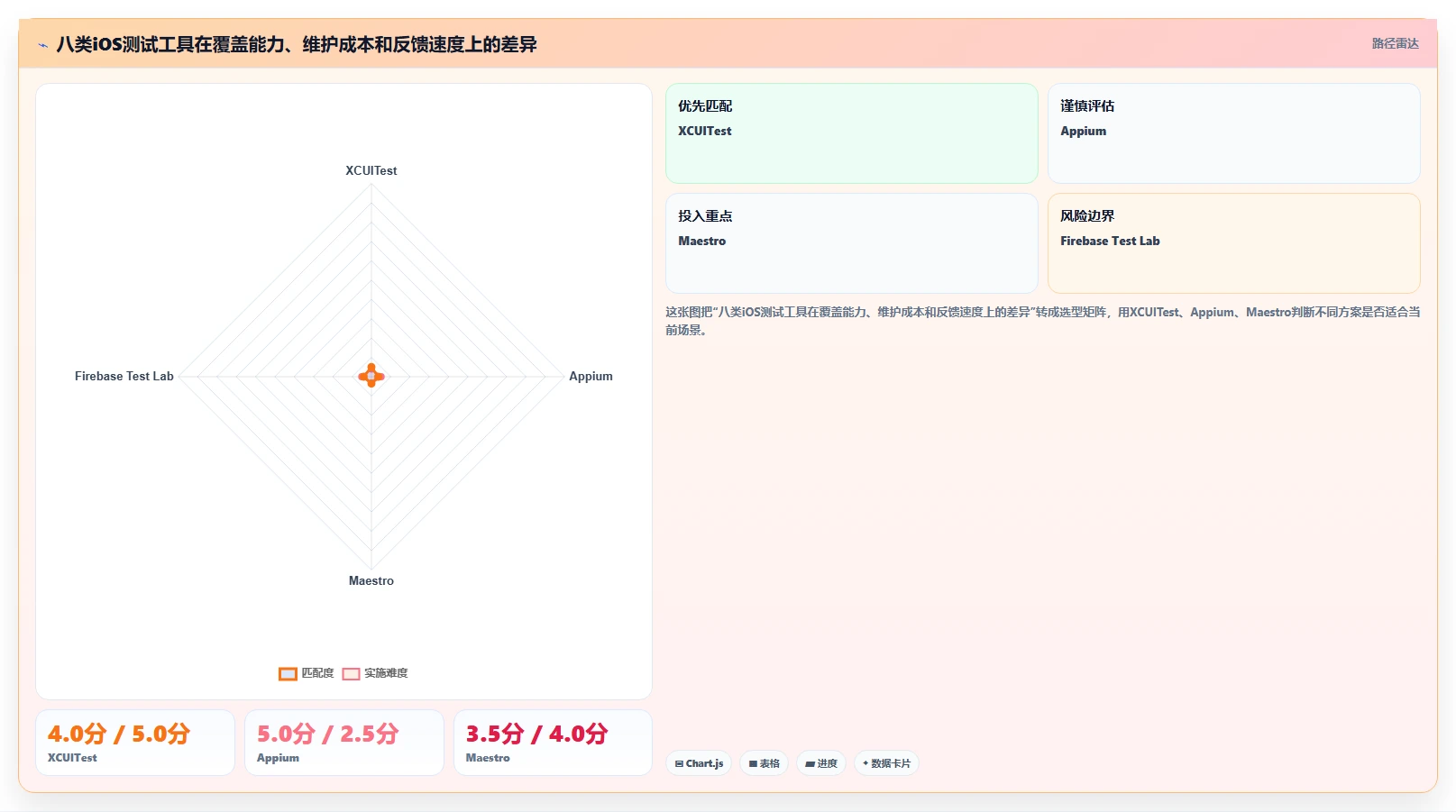Click the description paragraph starting 这张图把
The width and height of the screenshot is (1456, 812).
coord(1043,321)
